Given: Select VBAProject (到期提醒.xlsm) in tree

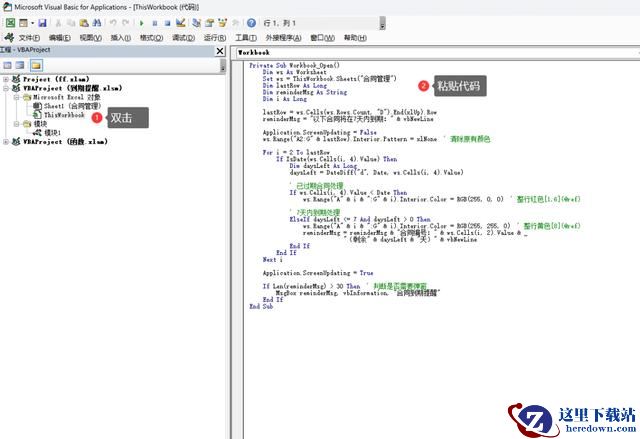Looking at the screenshot, I should click(x=72, y=88).
